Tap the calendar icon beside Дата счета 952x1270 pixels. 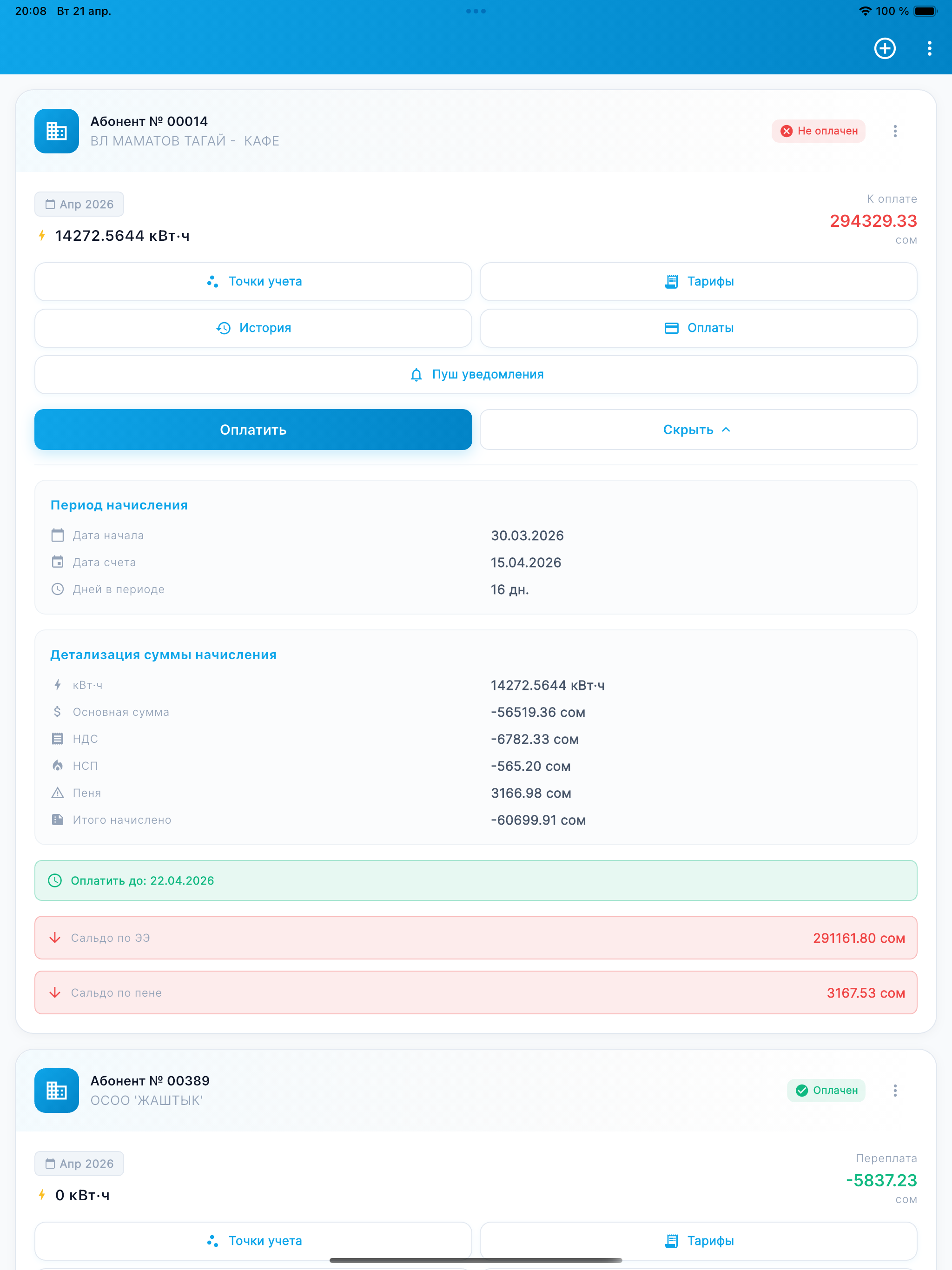[58, 562]
